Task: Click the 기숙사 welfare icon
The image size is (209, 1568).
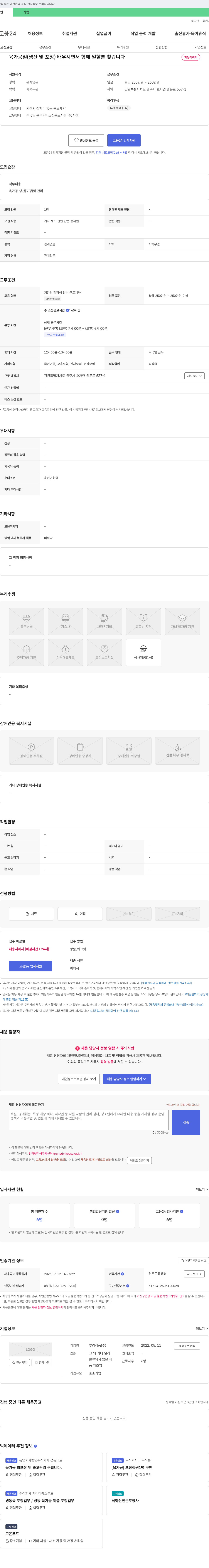Action: 65,621
